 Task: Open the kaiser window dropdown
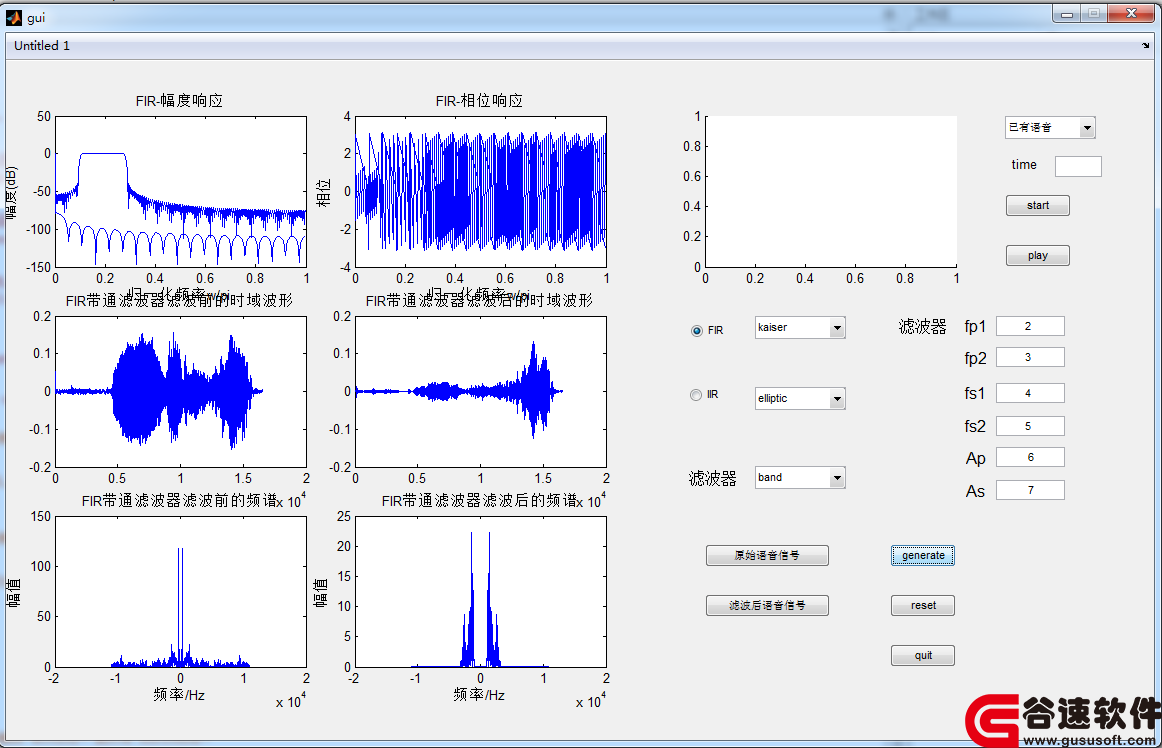pos(800,328)
